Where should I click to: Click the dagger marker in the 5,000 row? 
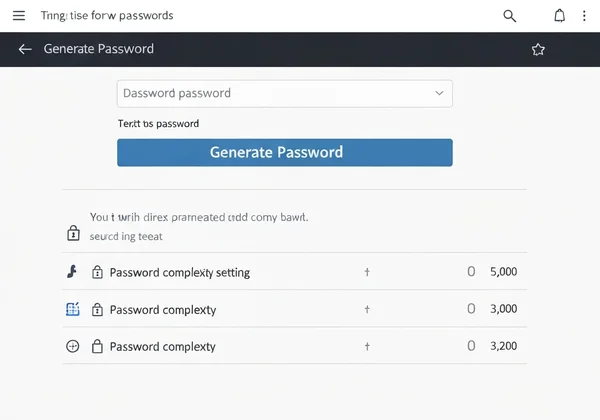tap(367, 272)
